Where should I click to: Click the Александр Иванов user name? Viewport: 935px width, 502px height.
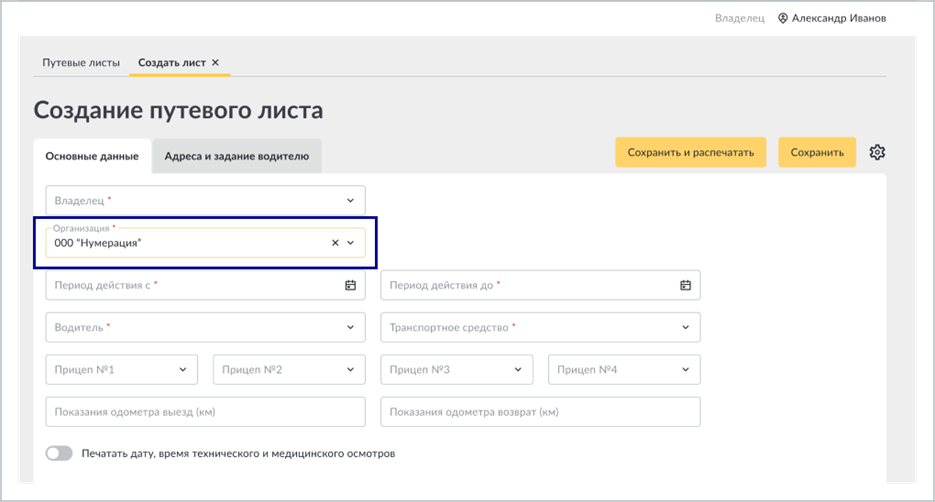point(838,18)
